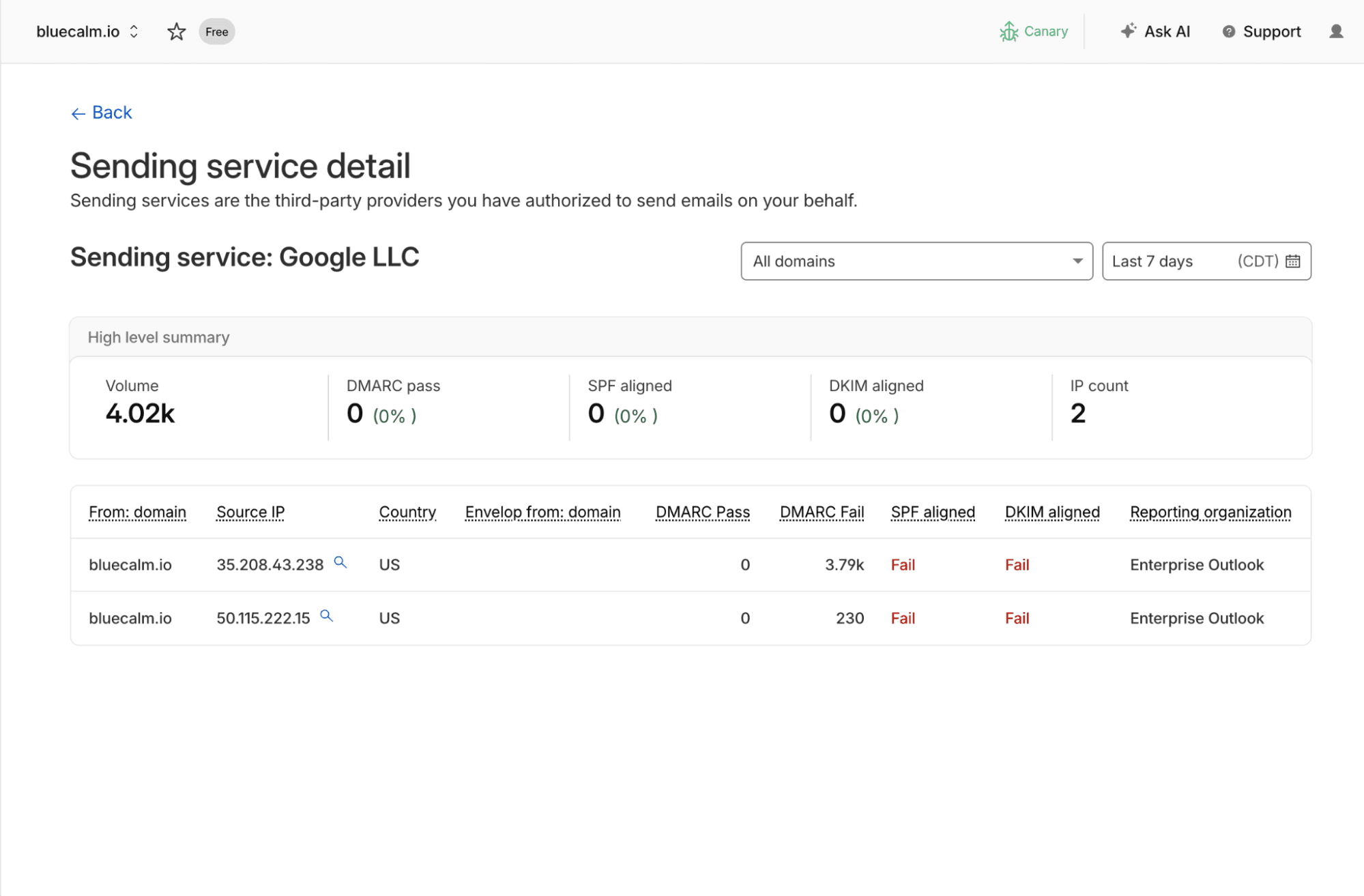Image resolution: width=1364 pixels, height=896 pixels.
Task: Click DMARC Fail value 230
Action: point(850,618)
